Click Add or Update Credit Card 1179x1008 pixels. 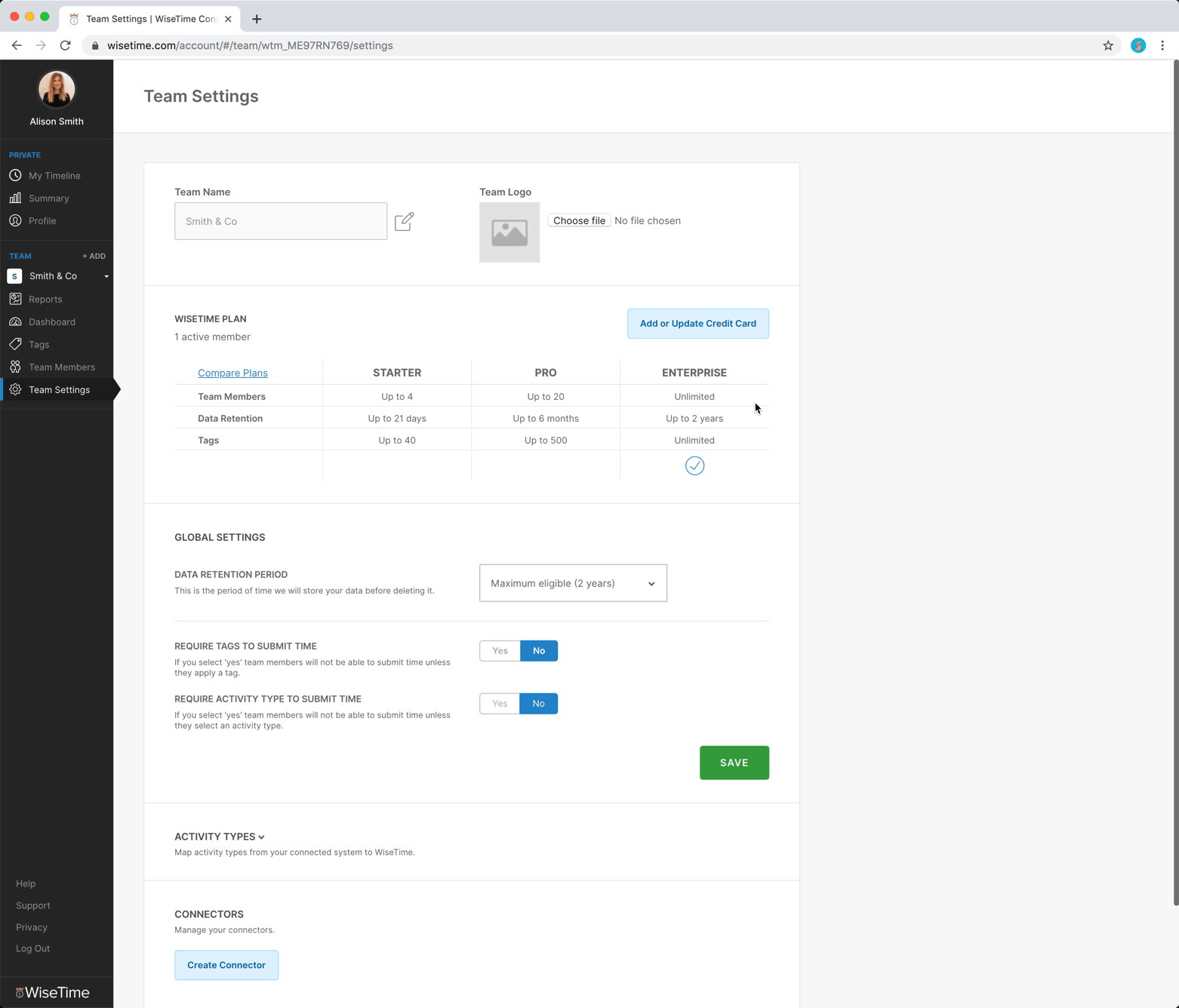coord(698,324)
